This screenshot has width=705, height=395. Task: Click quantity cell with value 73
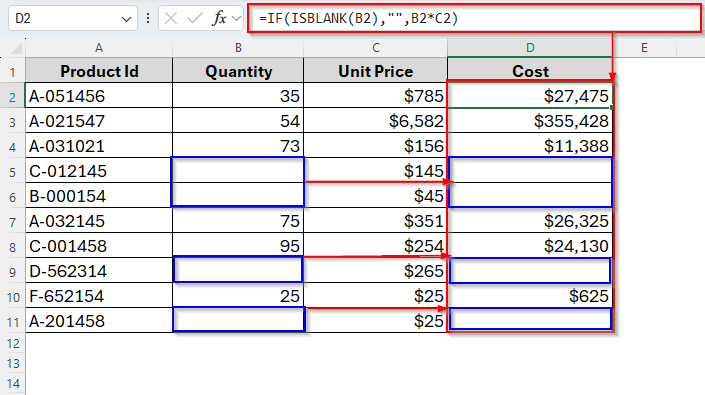point(238,146)
